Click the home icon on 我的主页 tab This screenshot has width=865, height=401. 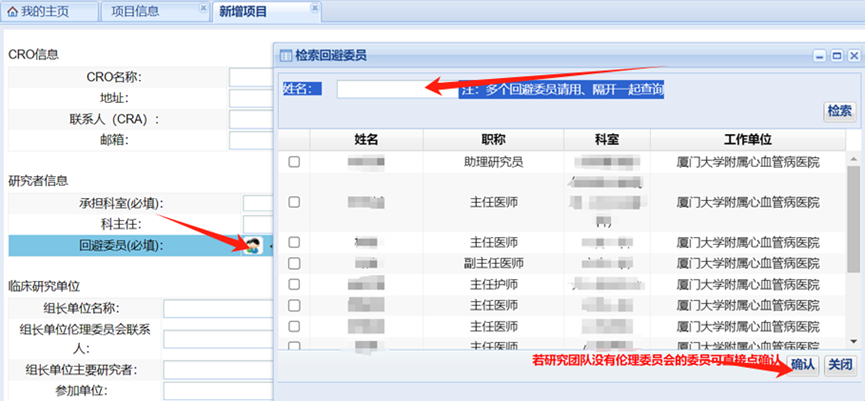click(13, 11)
